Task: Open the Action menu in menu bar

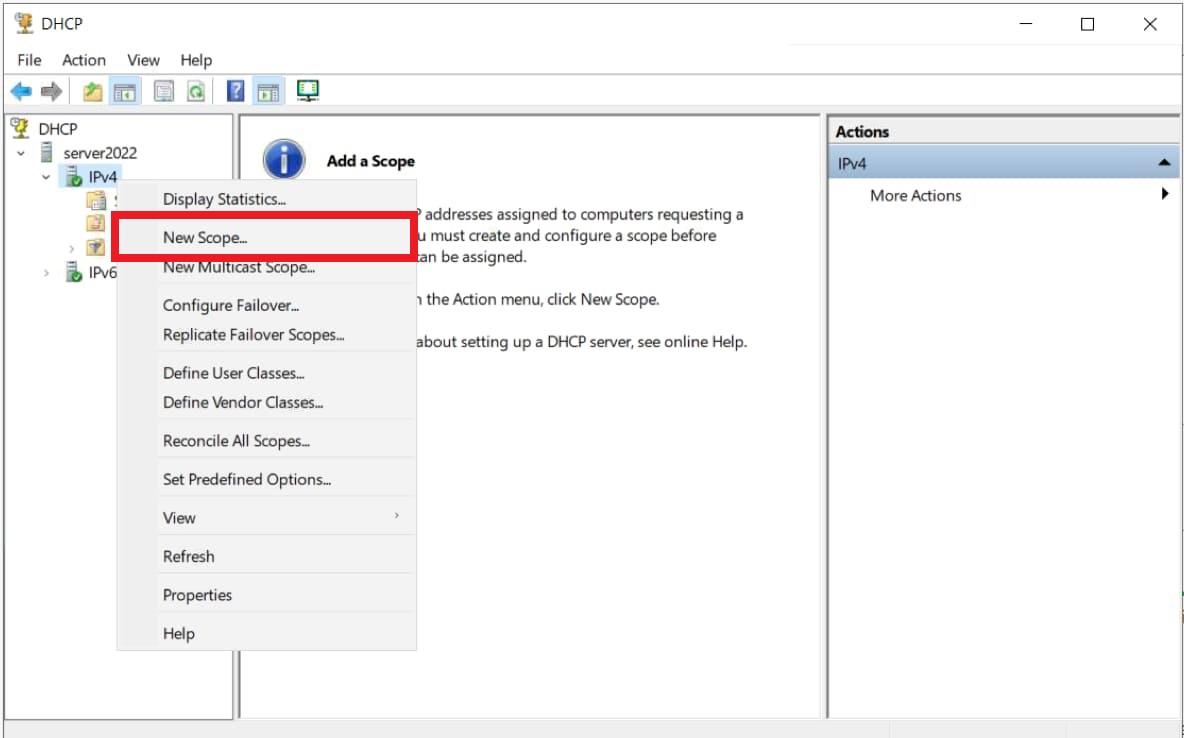Action: pos(84,60)
